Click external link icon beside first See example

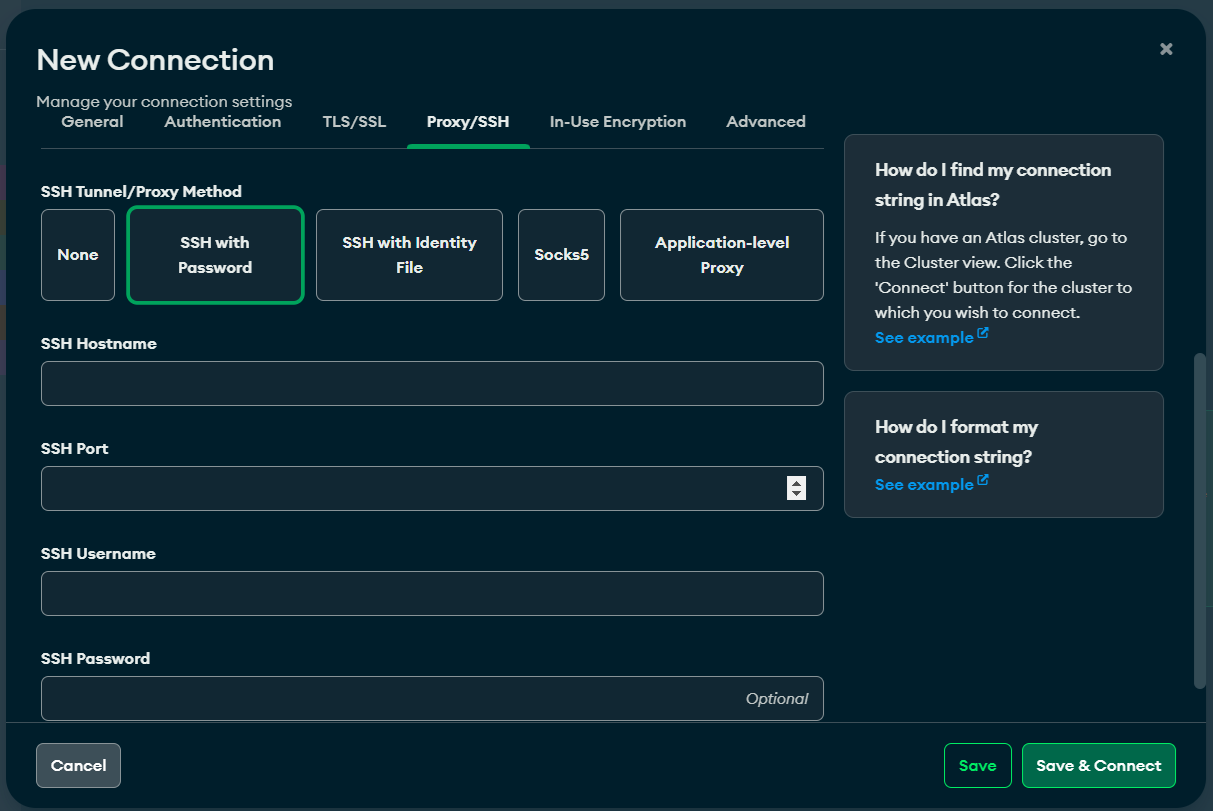[983, 334]
